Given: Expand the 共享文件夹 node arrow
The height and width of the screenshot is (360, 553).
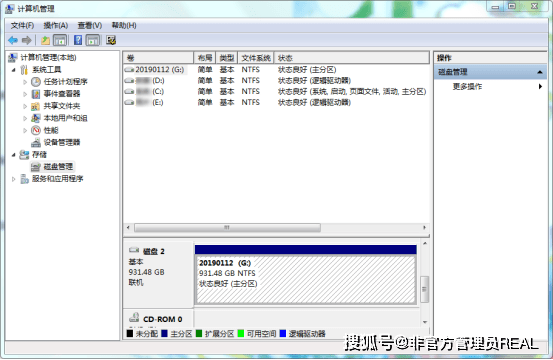Looking at the screenshot, I should click(x=25, y=106).
